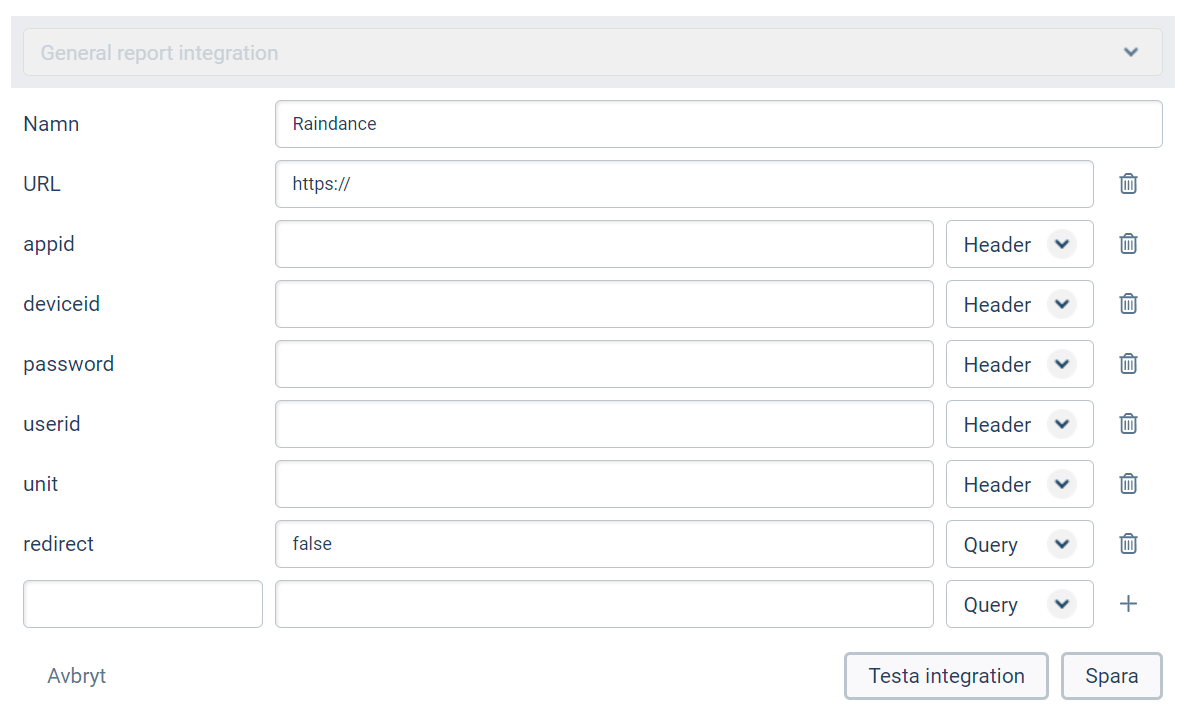Delete the URL row with trash icon
The width and height of the screenshot is (1186, 717).
(1128, 184)
